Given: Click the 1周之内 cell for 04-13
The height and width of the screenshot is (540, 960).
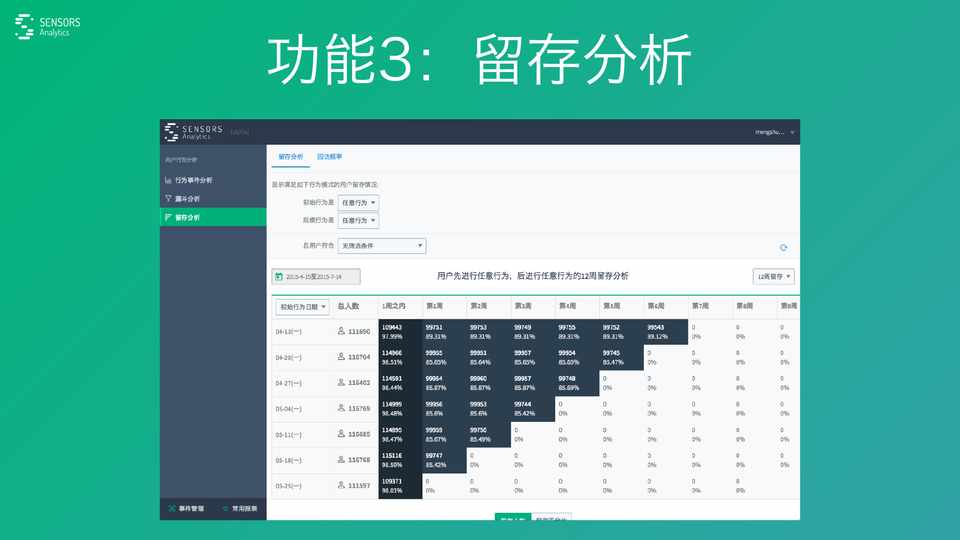Looking at the screenshot, I should click(x=400, y=331).
